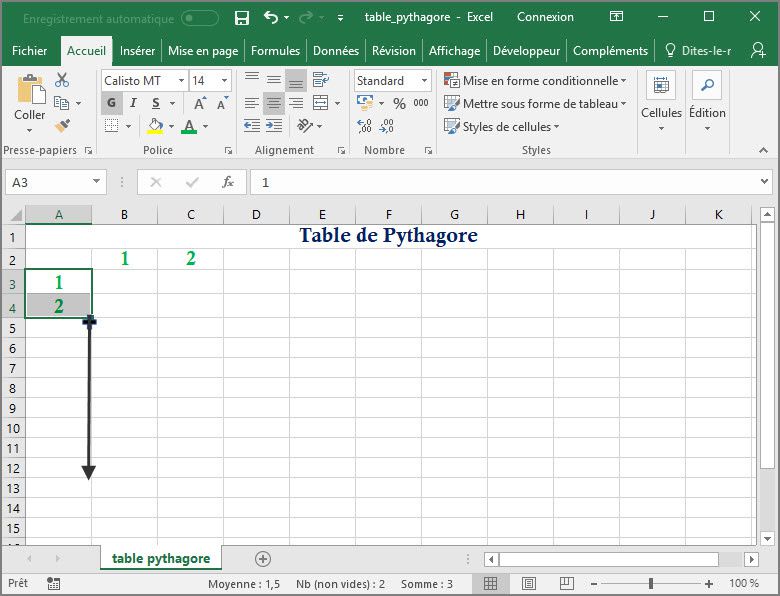This screenshot has width=780, height=596.
Task: Open the Formules ribbon tab
Action: (275, 51)
